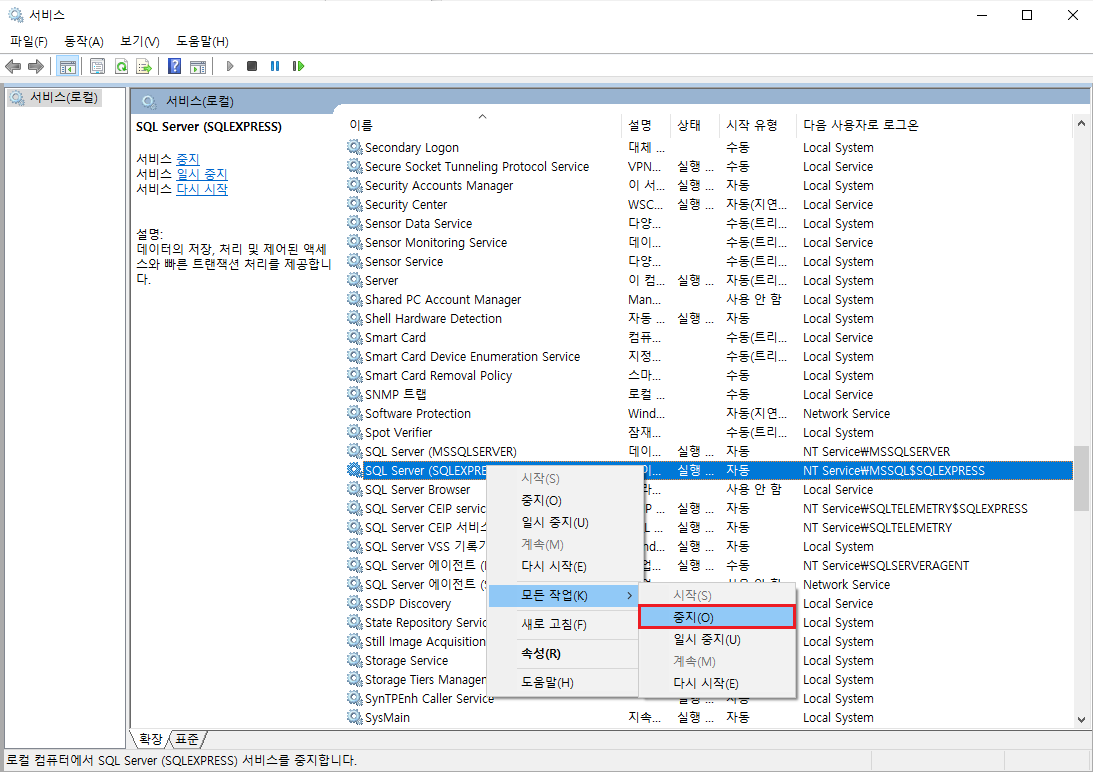
Task: Select the Server service row
Action: [x=709, y=280]
